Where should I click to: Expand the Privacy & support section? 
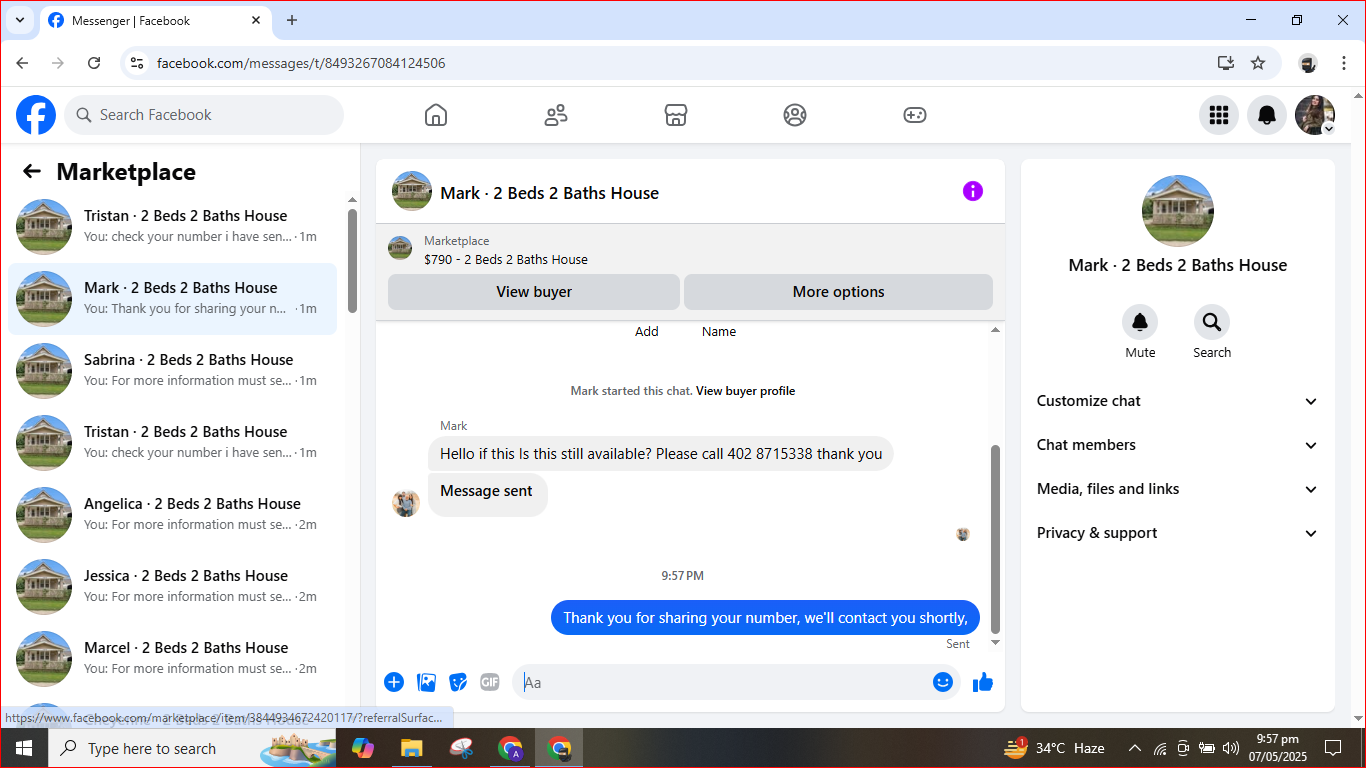tap(1178, 533)
